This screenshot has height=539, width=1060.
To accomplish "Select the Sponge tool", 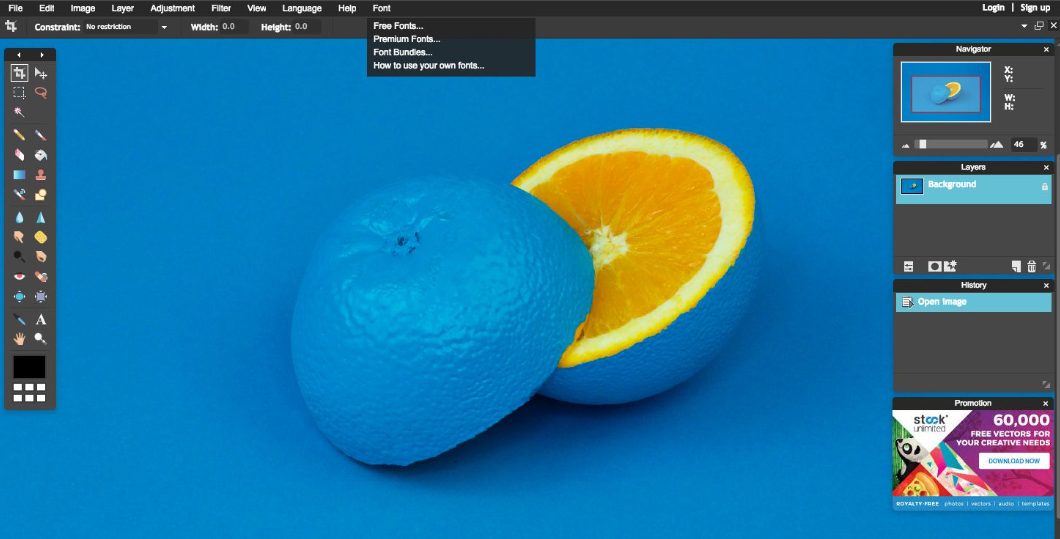I will click(x=41, y=237).
